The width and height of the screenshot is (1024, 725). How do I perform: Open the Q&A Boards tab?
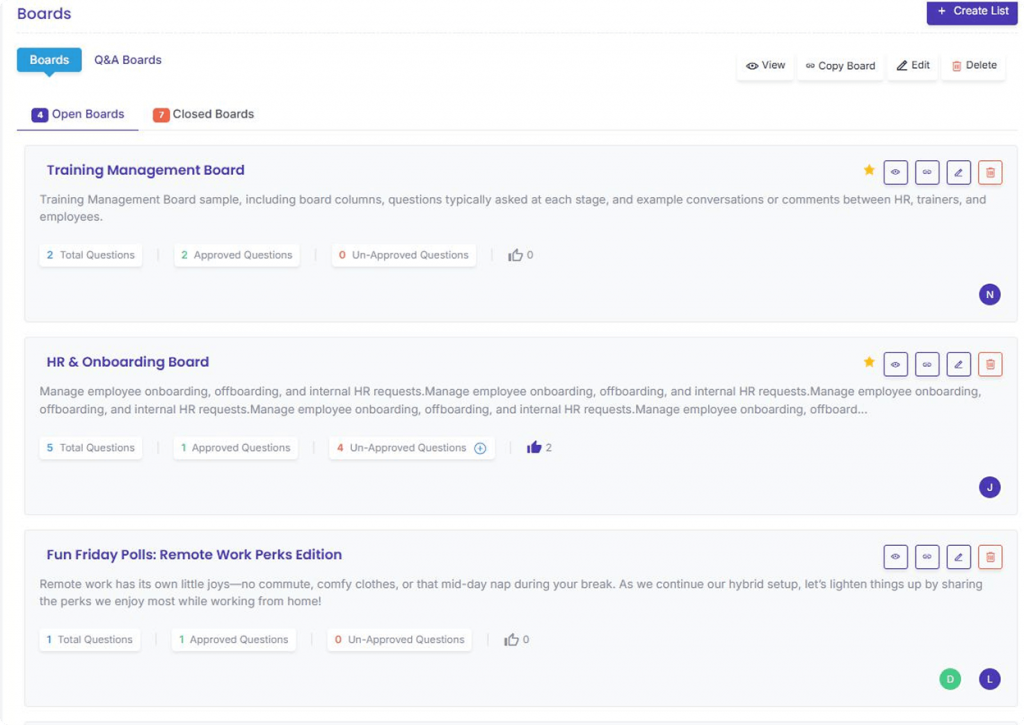coord(128,60)
